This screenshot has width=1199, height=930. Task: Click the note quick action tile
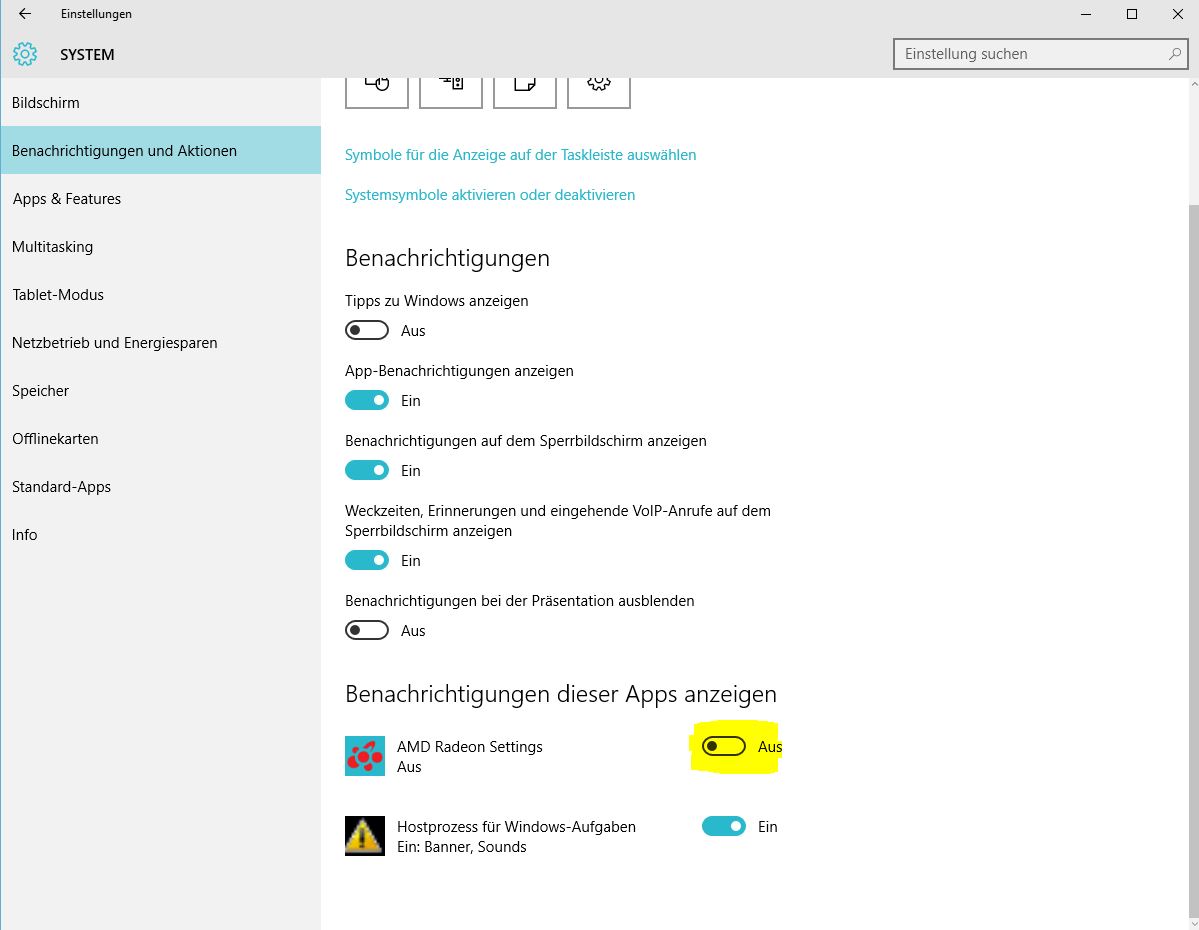524,88
